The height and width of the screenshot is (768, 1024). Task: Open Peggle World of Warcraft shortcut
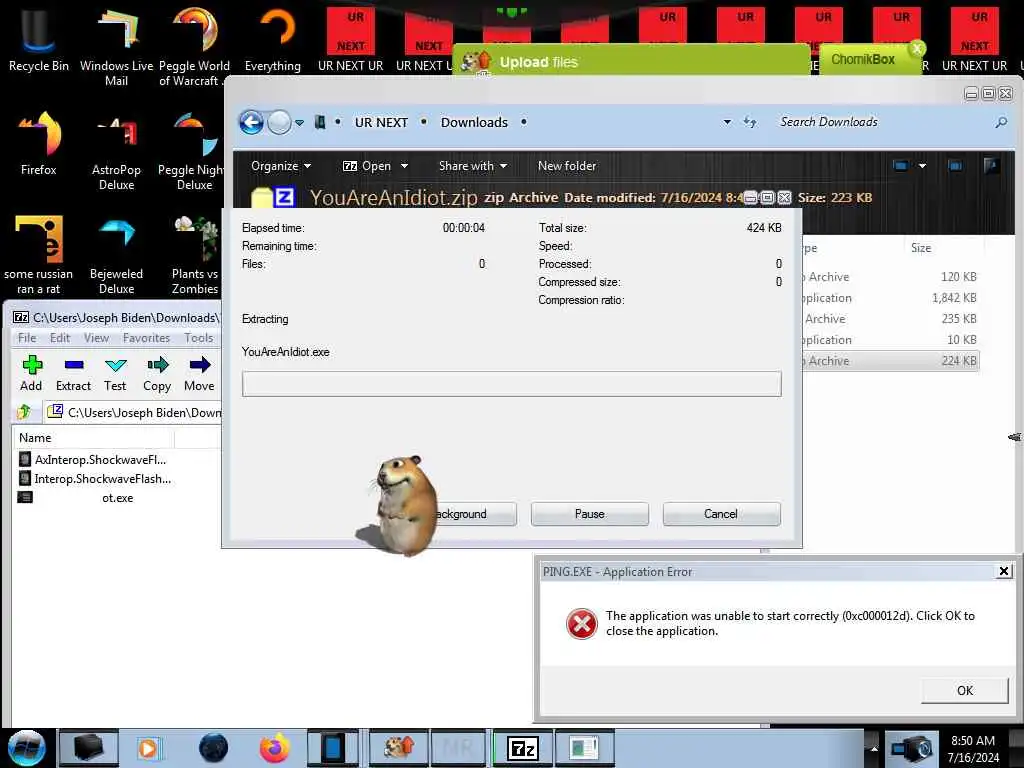pos(193,47)
